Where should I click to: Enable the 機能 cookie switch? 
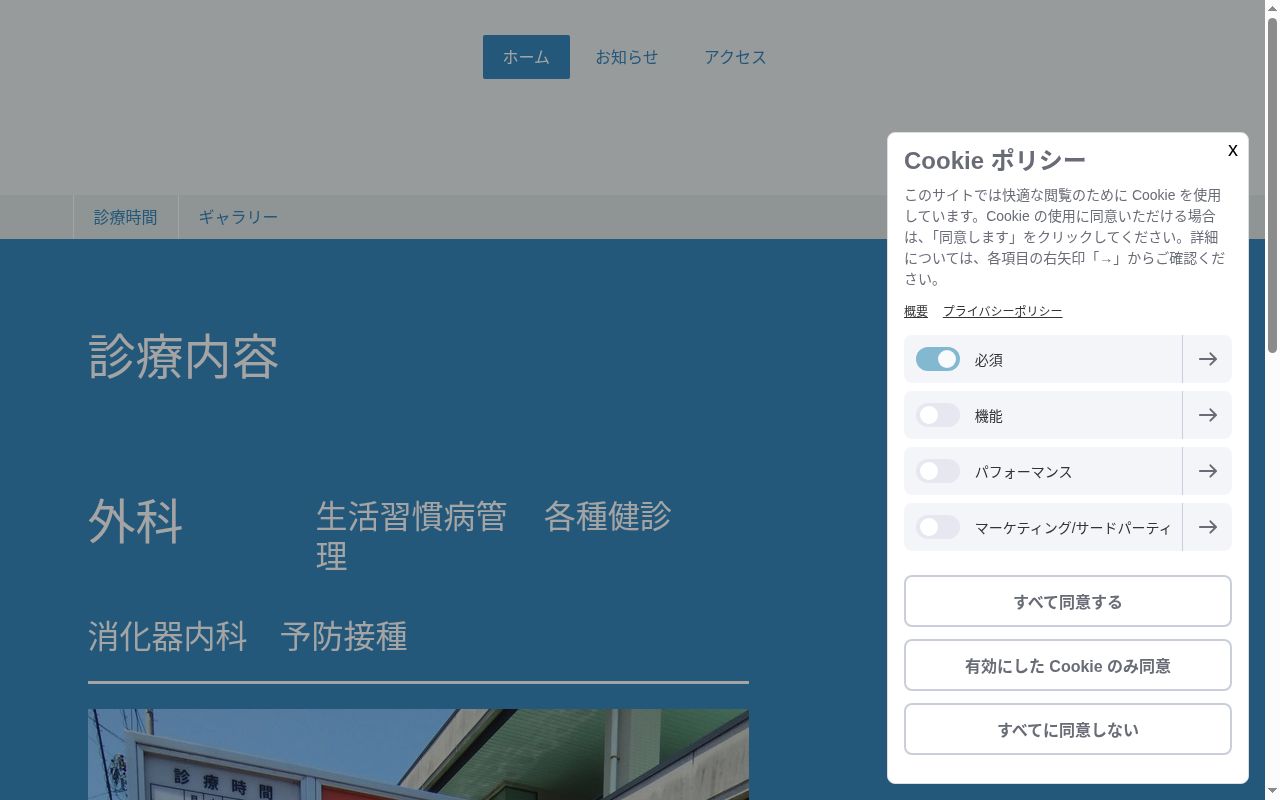coord(938,415)
